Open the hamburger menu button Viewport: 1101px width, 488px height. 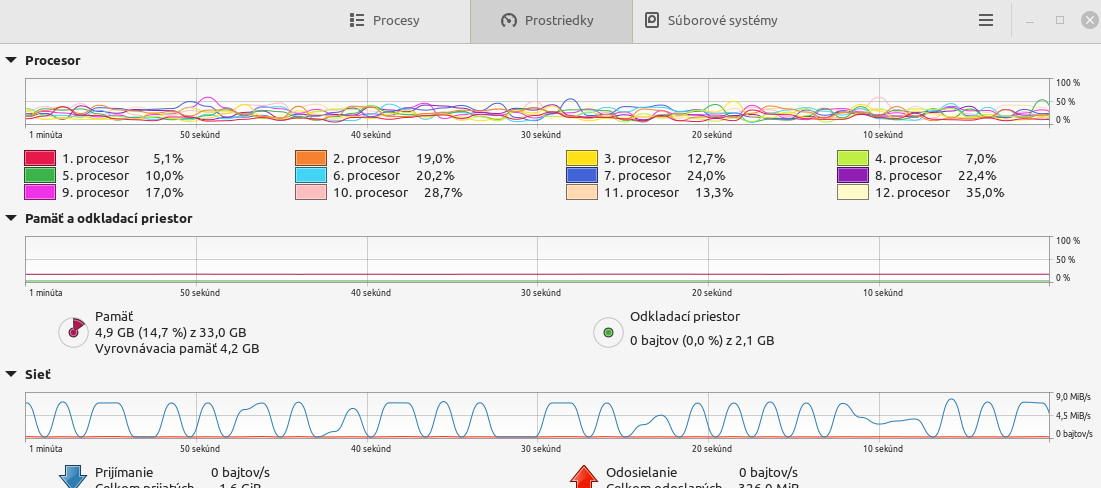pos(986,20)
